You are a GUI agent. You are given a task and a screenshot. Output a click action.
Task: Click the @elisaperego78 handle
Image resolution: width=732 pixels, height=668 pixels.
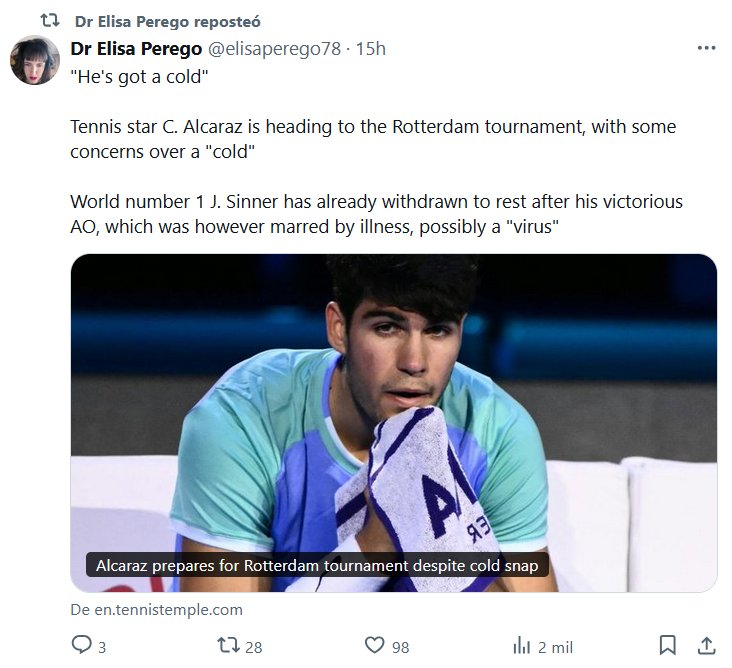click(274, 49)
